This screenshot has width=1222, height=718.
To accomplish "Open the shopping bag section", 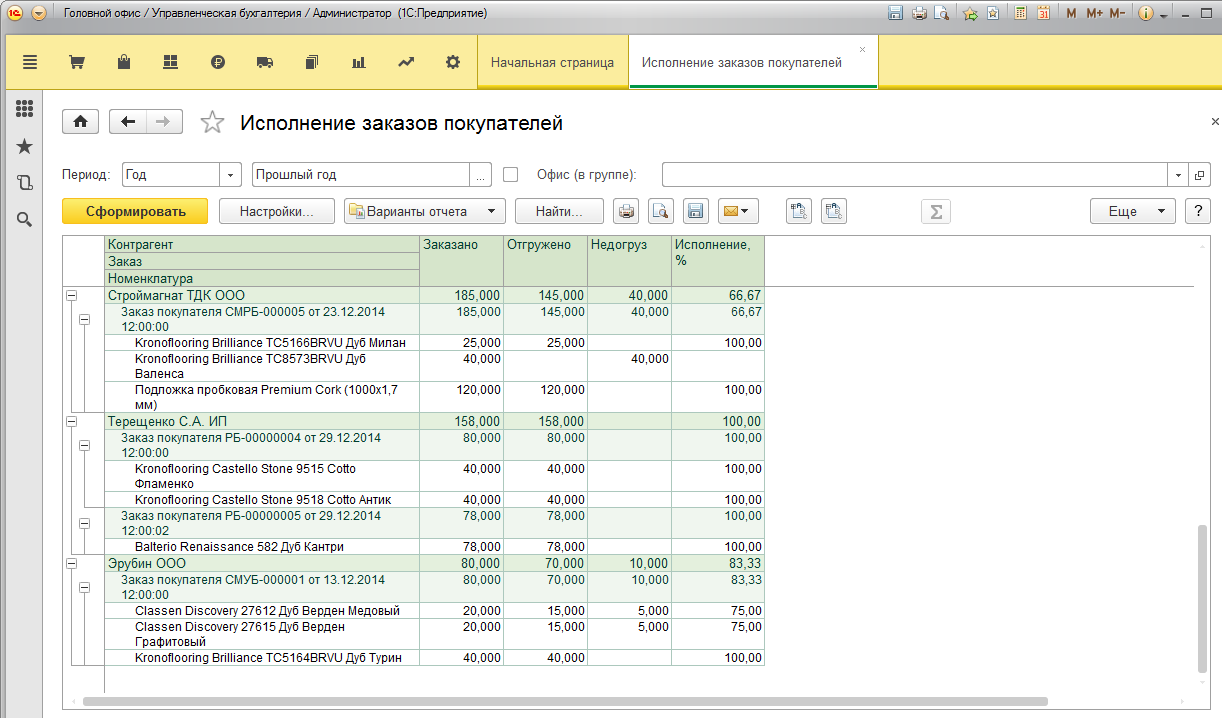I will 124,62.
